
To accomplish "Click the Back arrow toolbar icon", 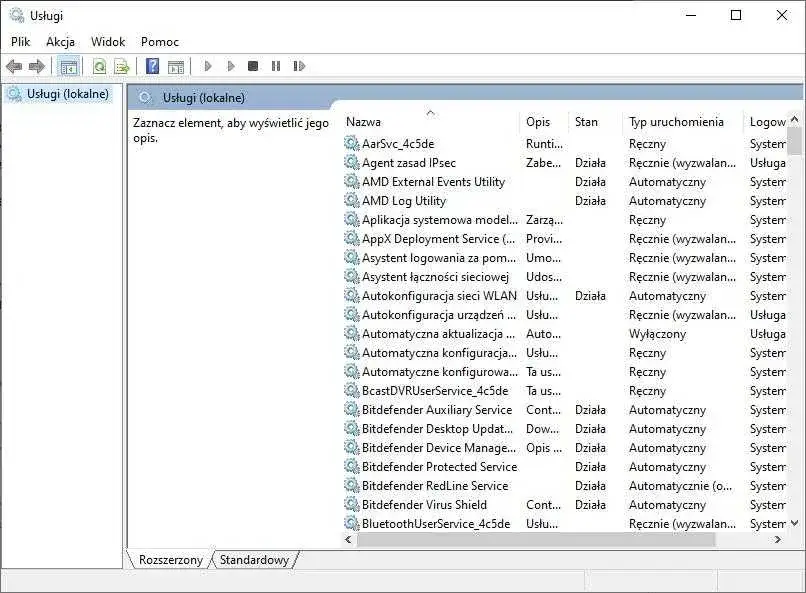I will (14, 66).
